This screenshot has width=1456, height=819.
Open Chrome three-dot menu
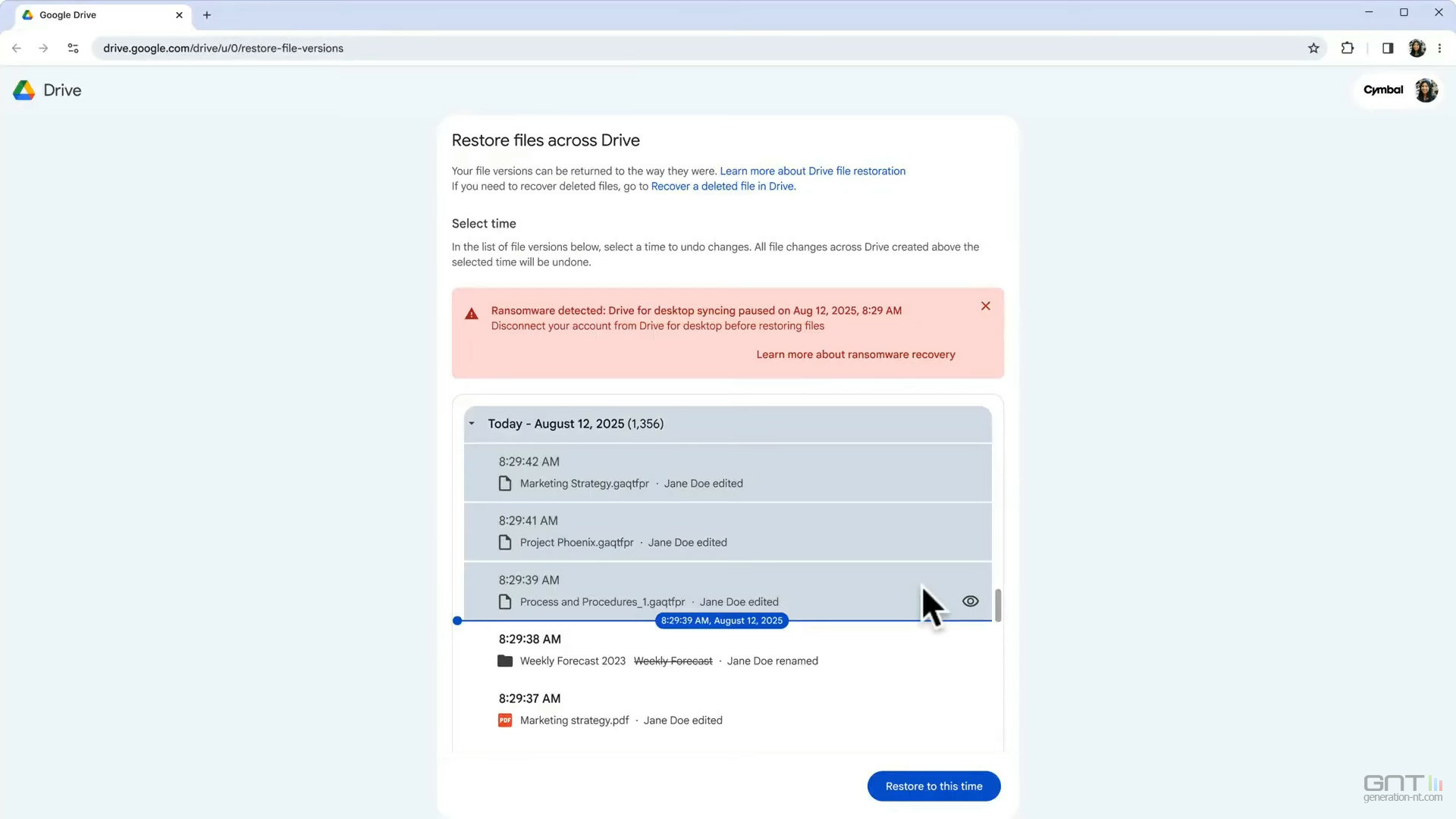1439,49
